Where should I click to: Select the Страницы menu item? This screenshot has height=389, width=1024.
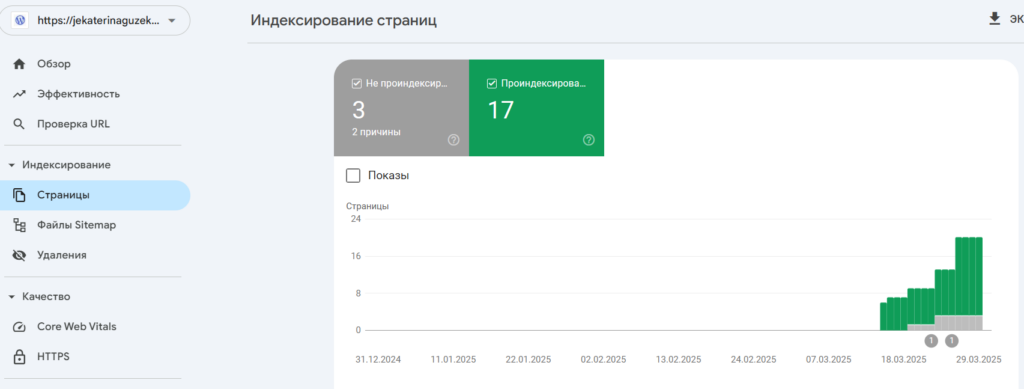click(95, 195)
